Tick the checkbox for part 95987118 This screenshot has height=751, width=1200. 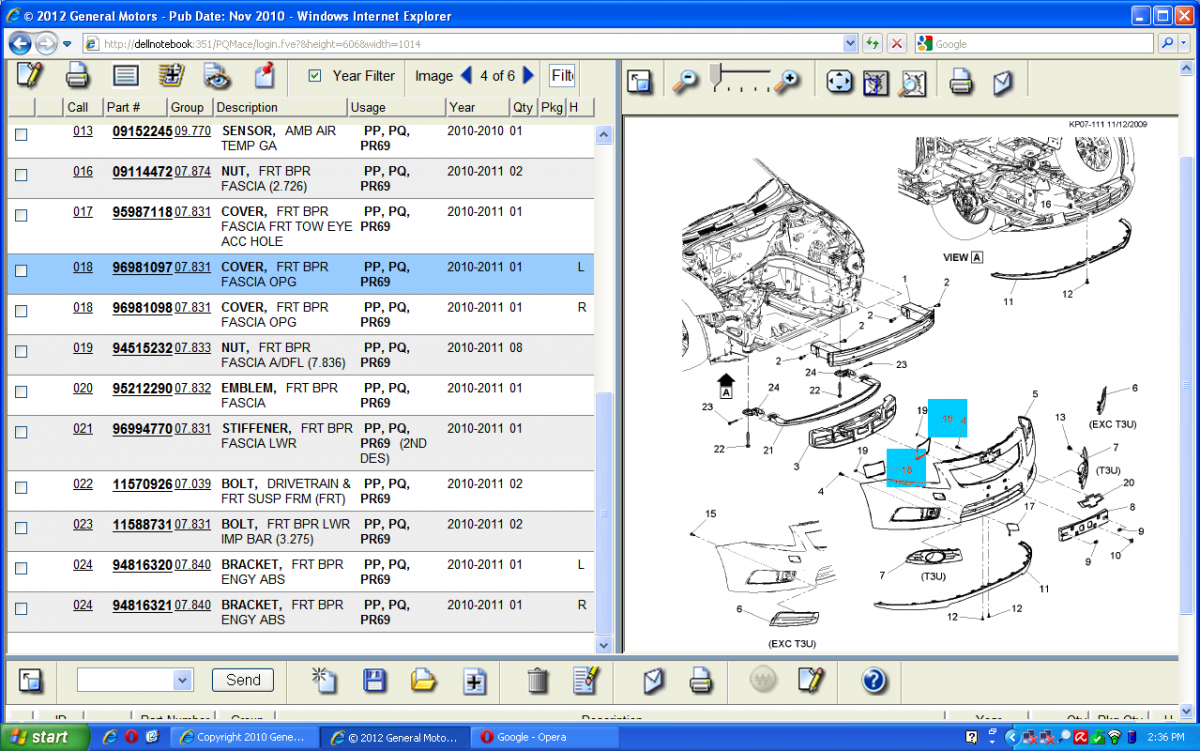tap(21, 215)
